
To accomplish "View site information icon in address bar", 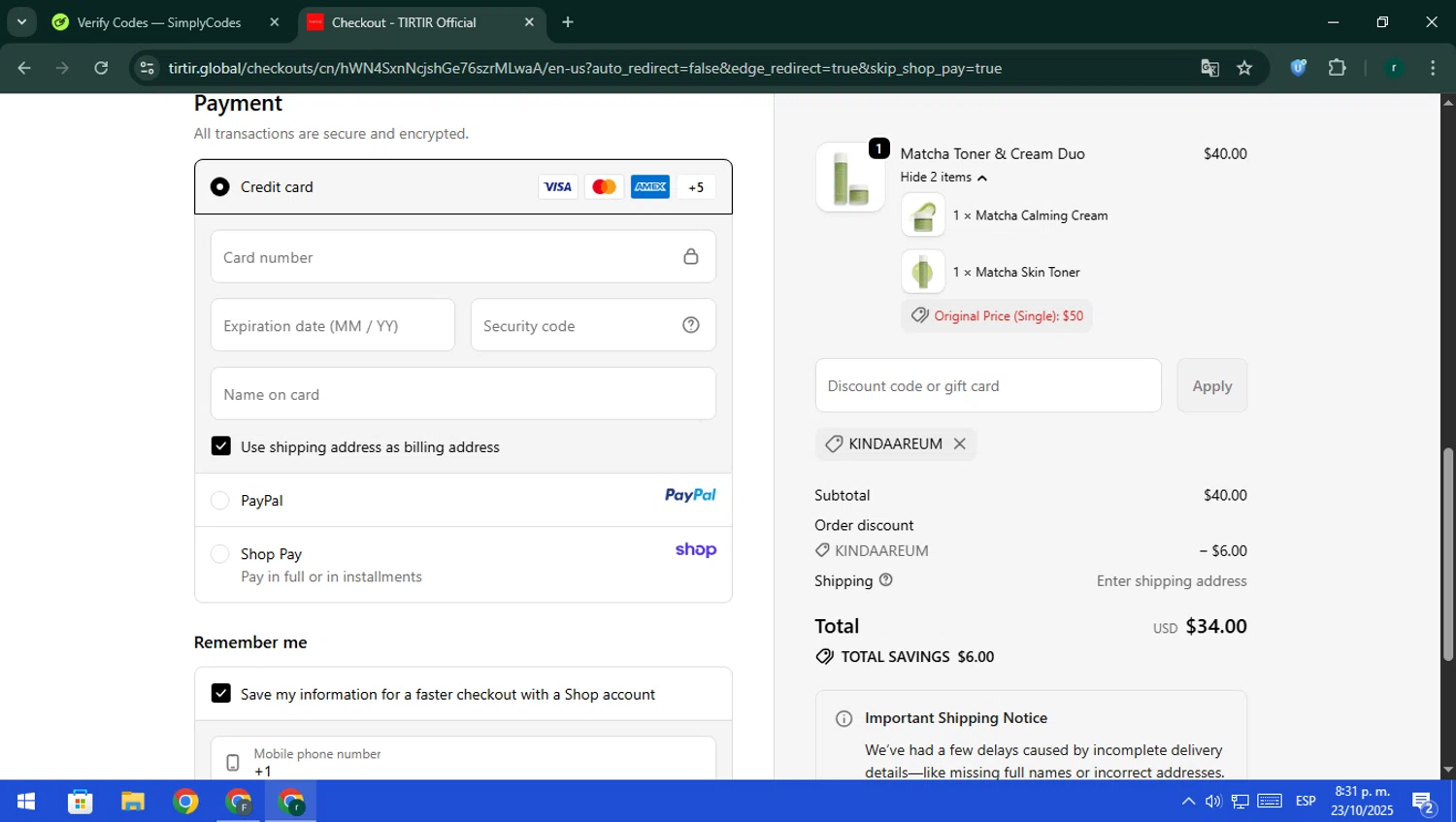I will [x=147, y=68].
